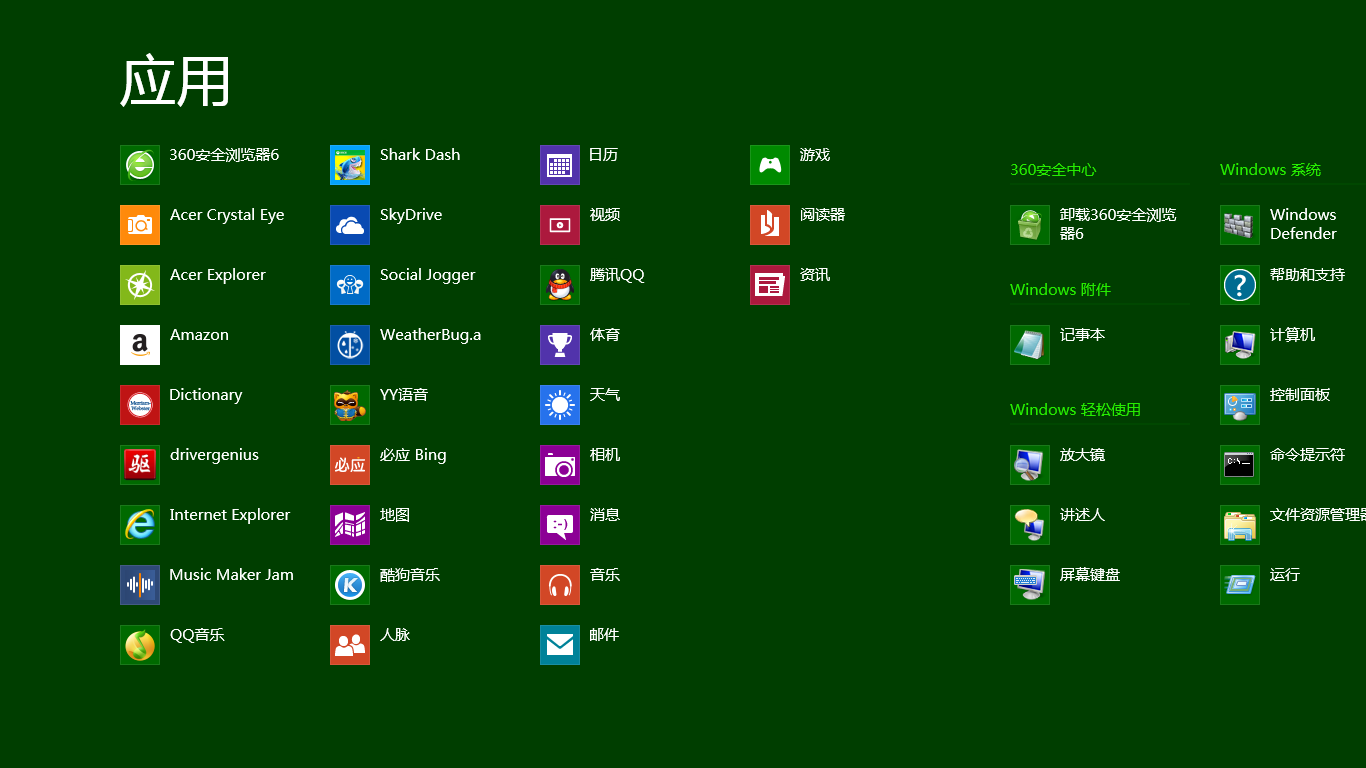
Task: Open the 计算机 computer icon
Action: [x=1240, y=345]
